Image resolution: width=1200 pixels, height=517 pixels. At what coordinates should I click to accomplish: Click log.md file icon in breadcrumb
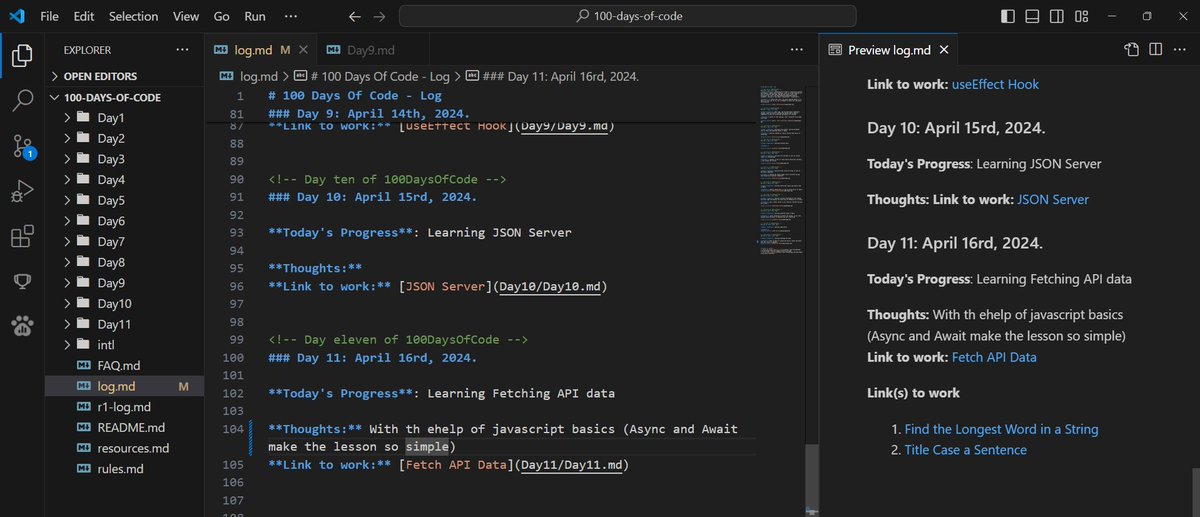click(x=227, y=76)
